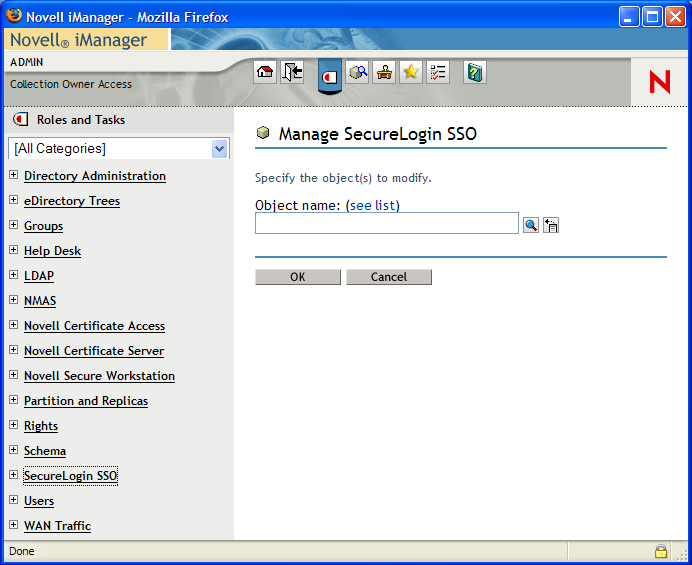This screenshot has width=692, height=565.
Task: Open the eDirectory Trees link
Action: [72, 201]
